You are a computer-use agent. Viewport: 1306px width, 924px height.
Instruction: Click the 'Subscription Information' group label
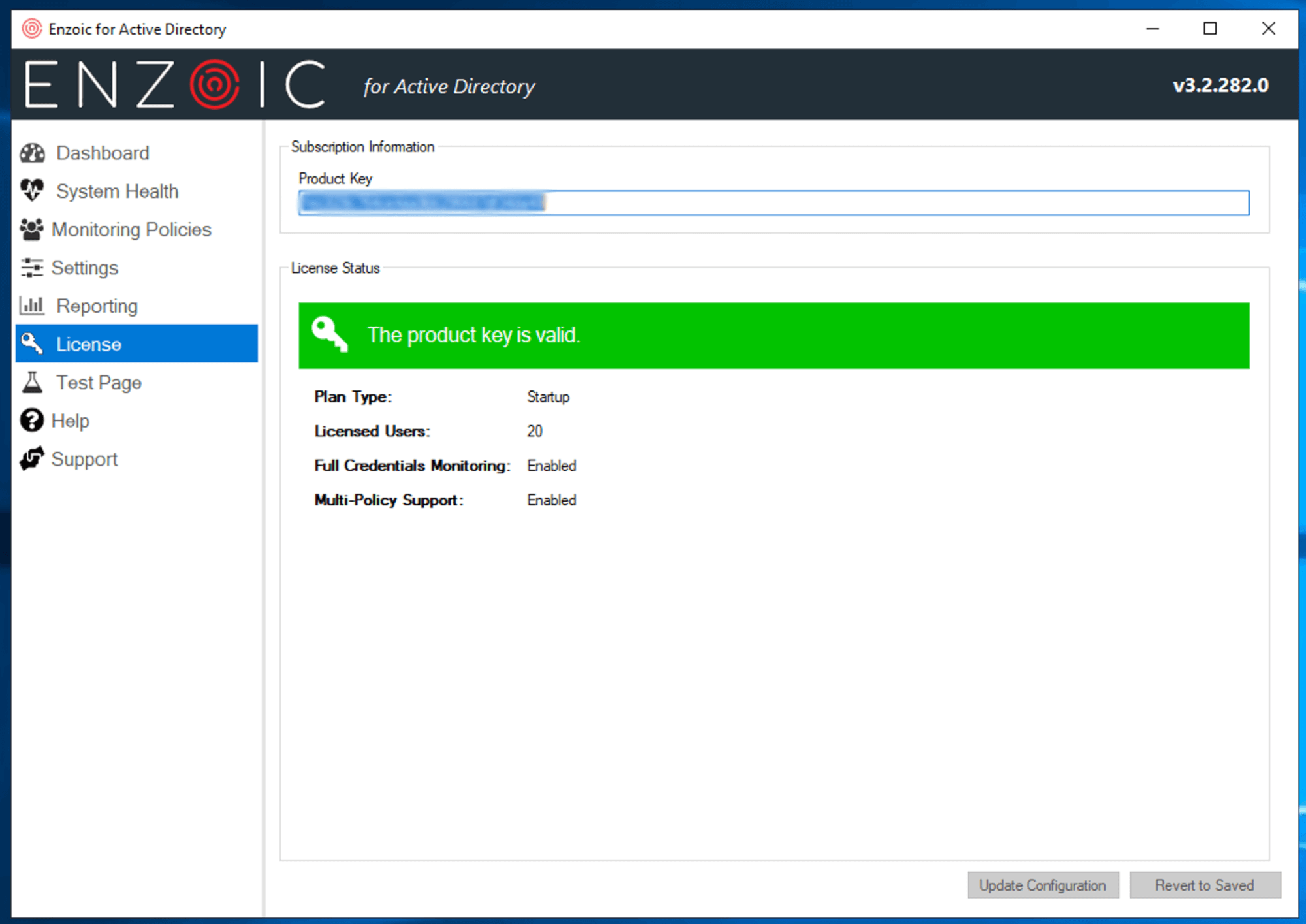tap(362, 147)
